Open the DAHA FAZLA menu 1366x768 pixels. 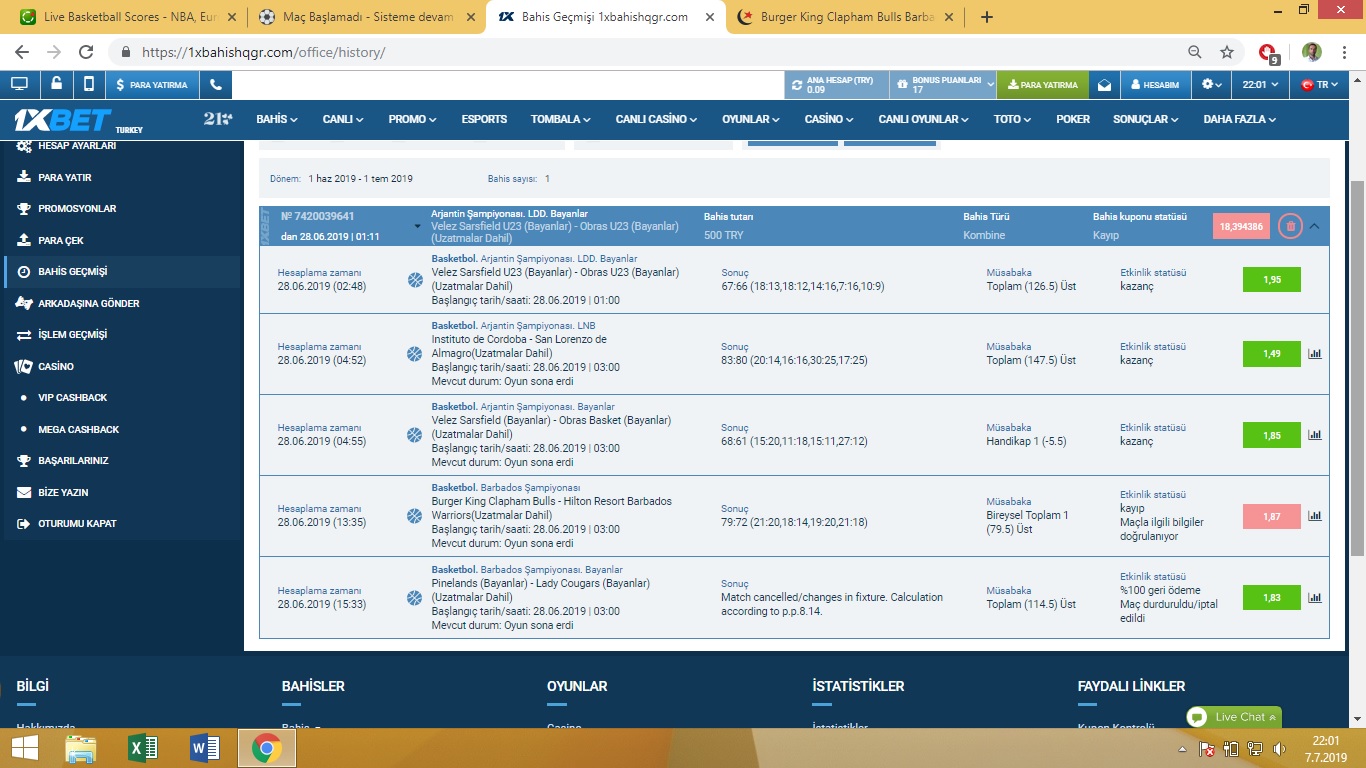(1240, 119)
